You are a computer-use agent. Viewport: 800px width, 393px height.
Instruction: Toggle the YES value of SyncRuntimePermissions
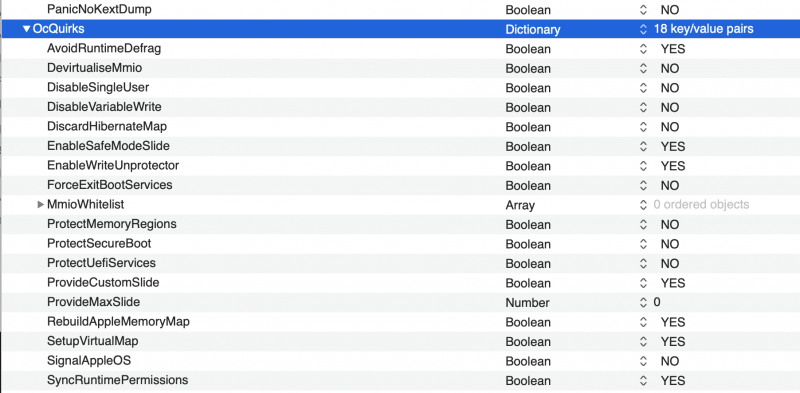click(x=672, y=381)
